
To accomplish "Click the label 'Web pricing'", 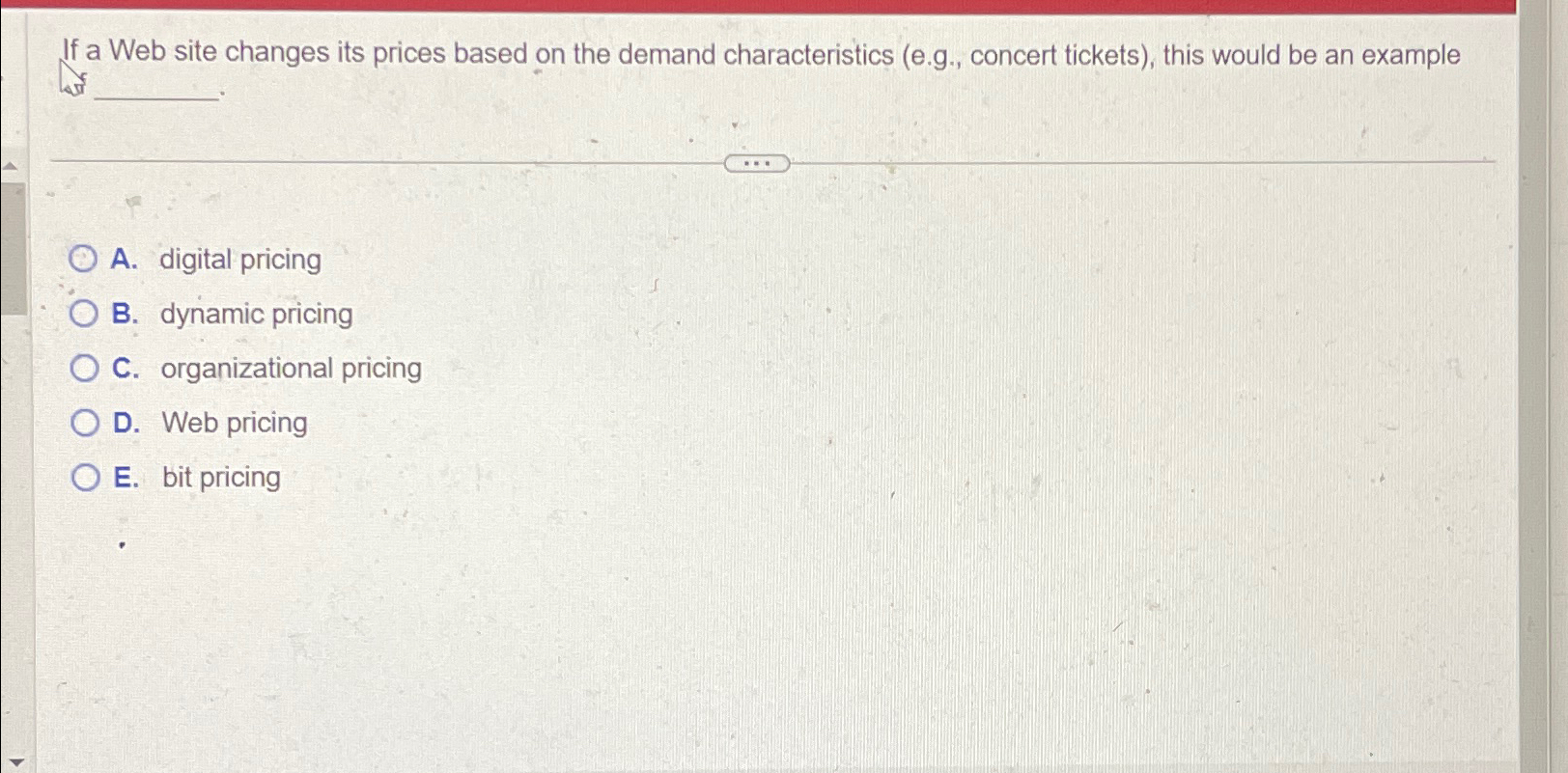I will click(234, 422).
